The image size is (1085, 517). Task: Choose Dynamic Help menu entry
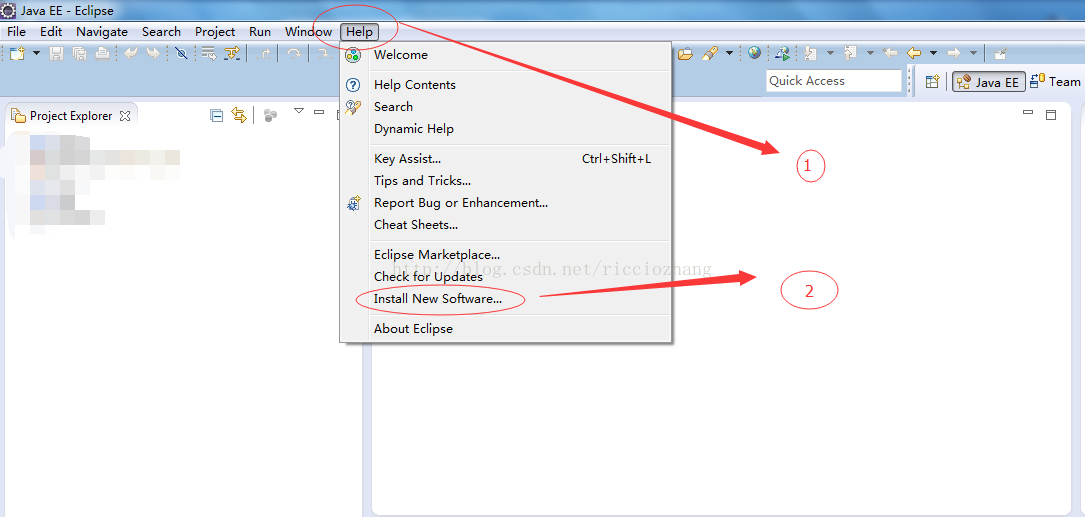click(x=505, y=129)
